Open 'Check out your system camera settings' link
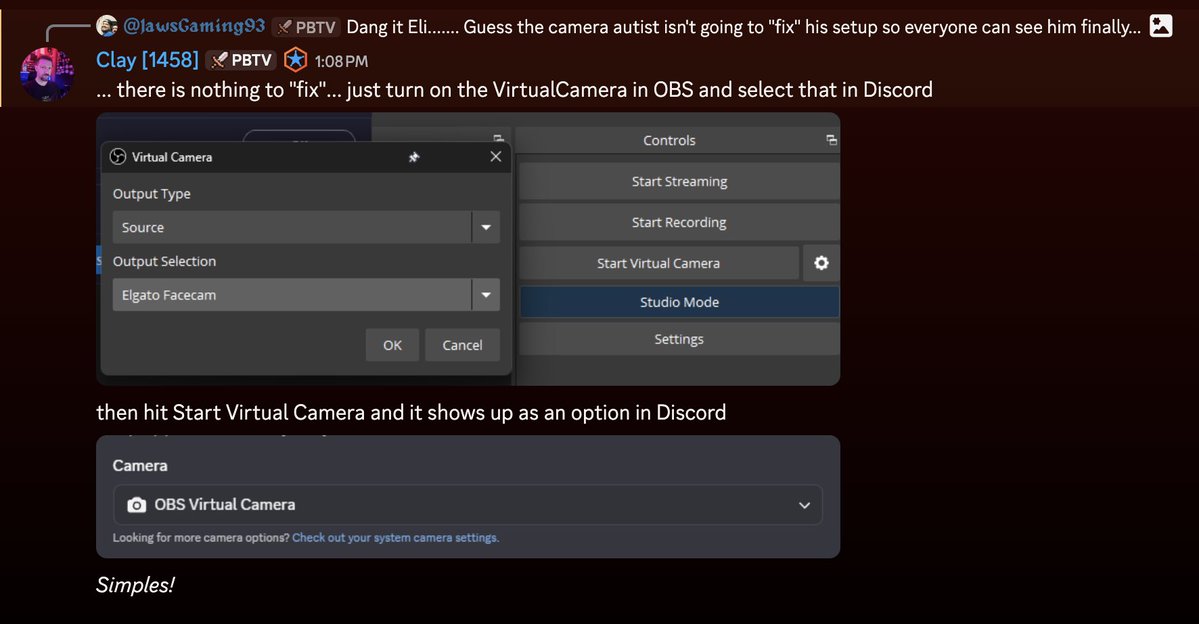 pos(395,538)
